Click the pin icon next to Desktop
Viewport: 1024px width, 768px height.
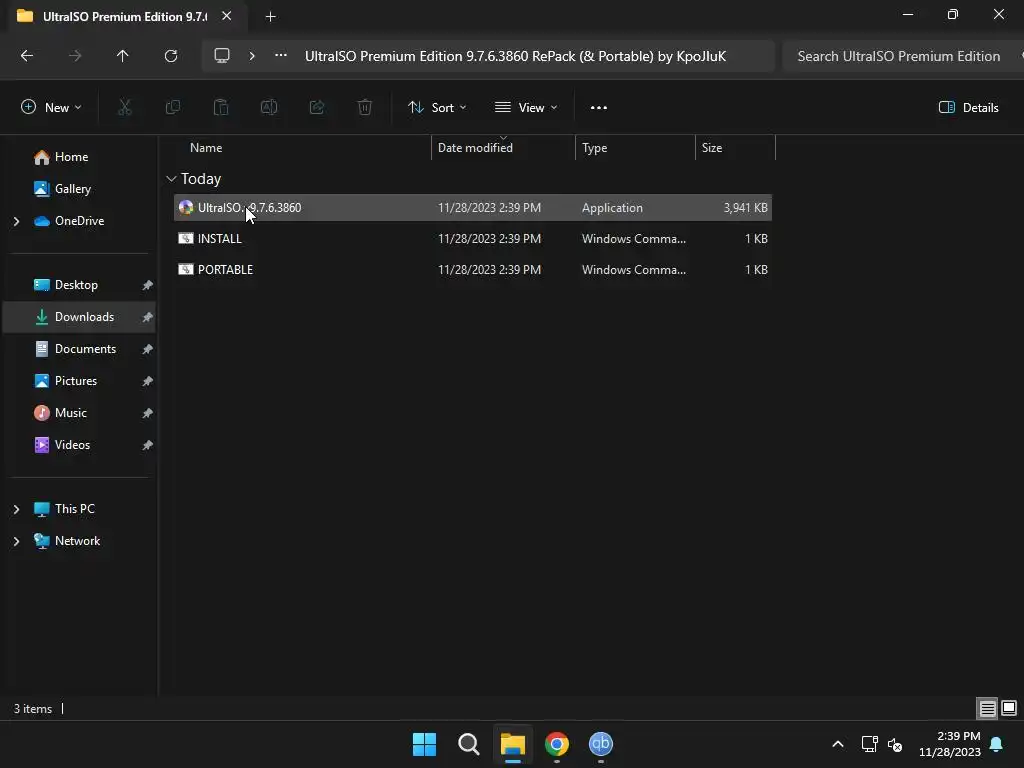[148, 285]
